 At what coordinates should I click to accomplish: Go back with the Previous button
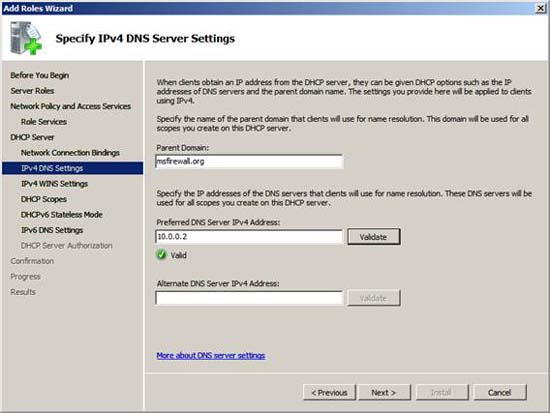click(329, 392)
